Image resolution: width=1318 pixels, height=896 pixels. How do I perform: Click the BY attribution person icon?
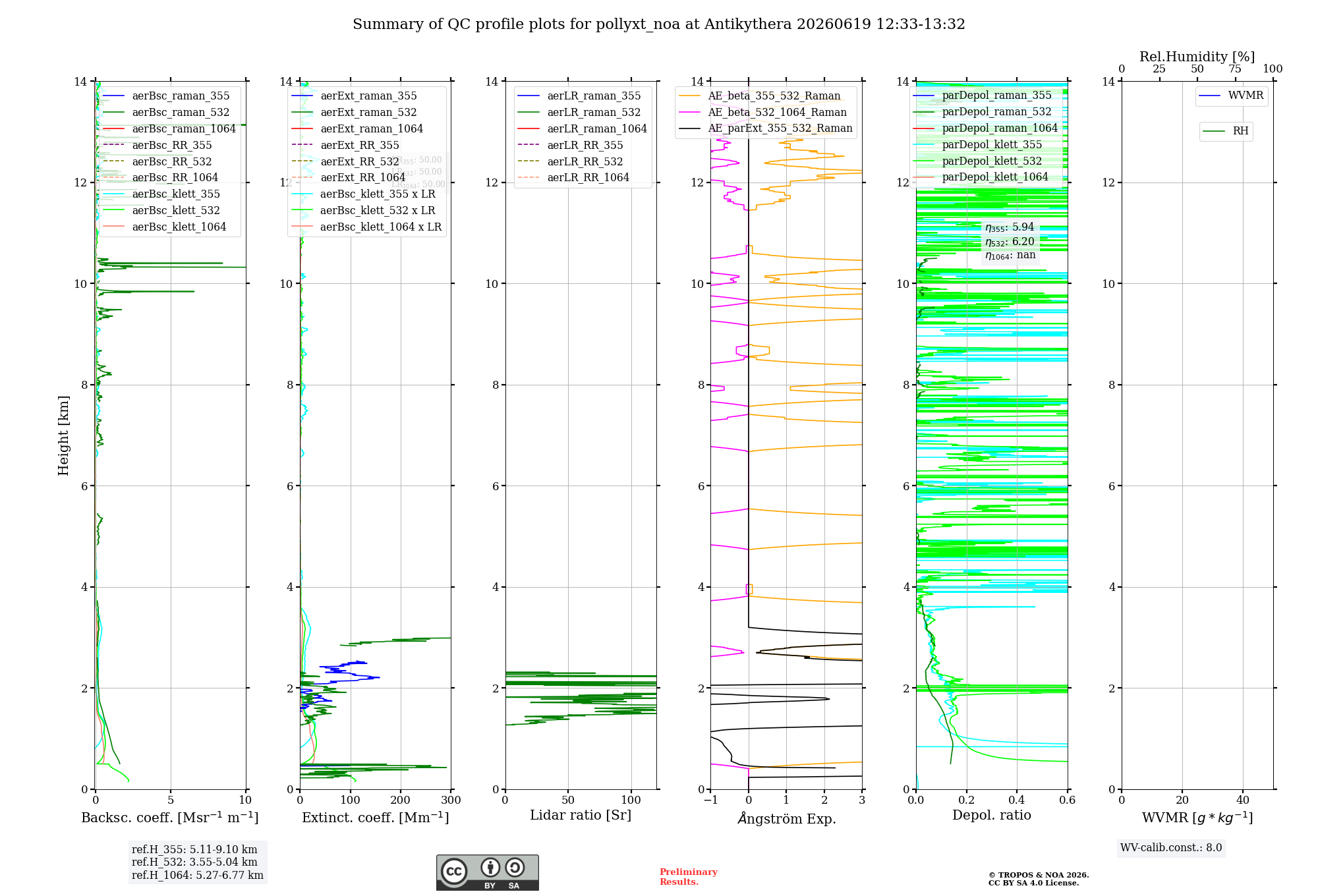tap(490, 867)
